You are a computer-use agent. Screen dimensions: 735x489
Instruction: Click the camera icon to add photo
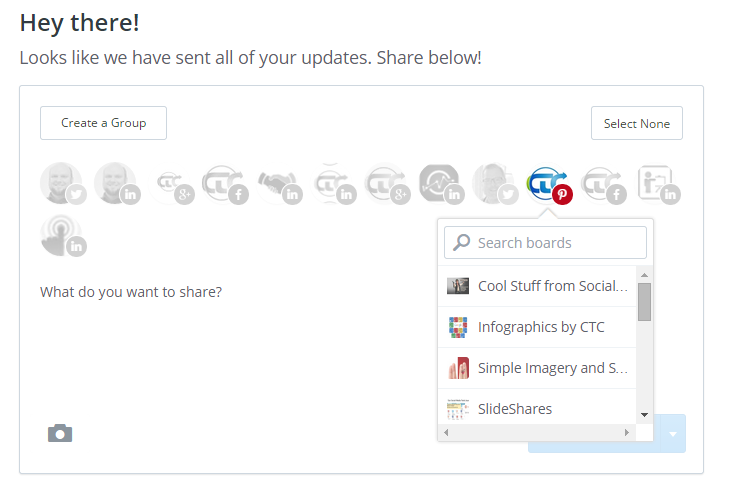60,433
